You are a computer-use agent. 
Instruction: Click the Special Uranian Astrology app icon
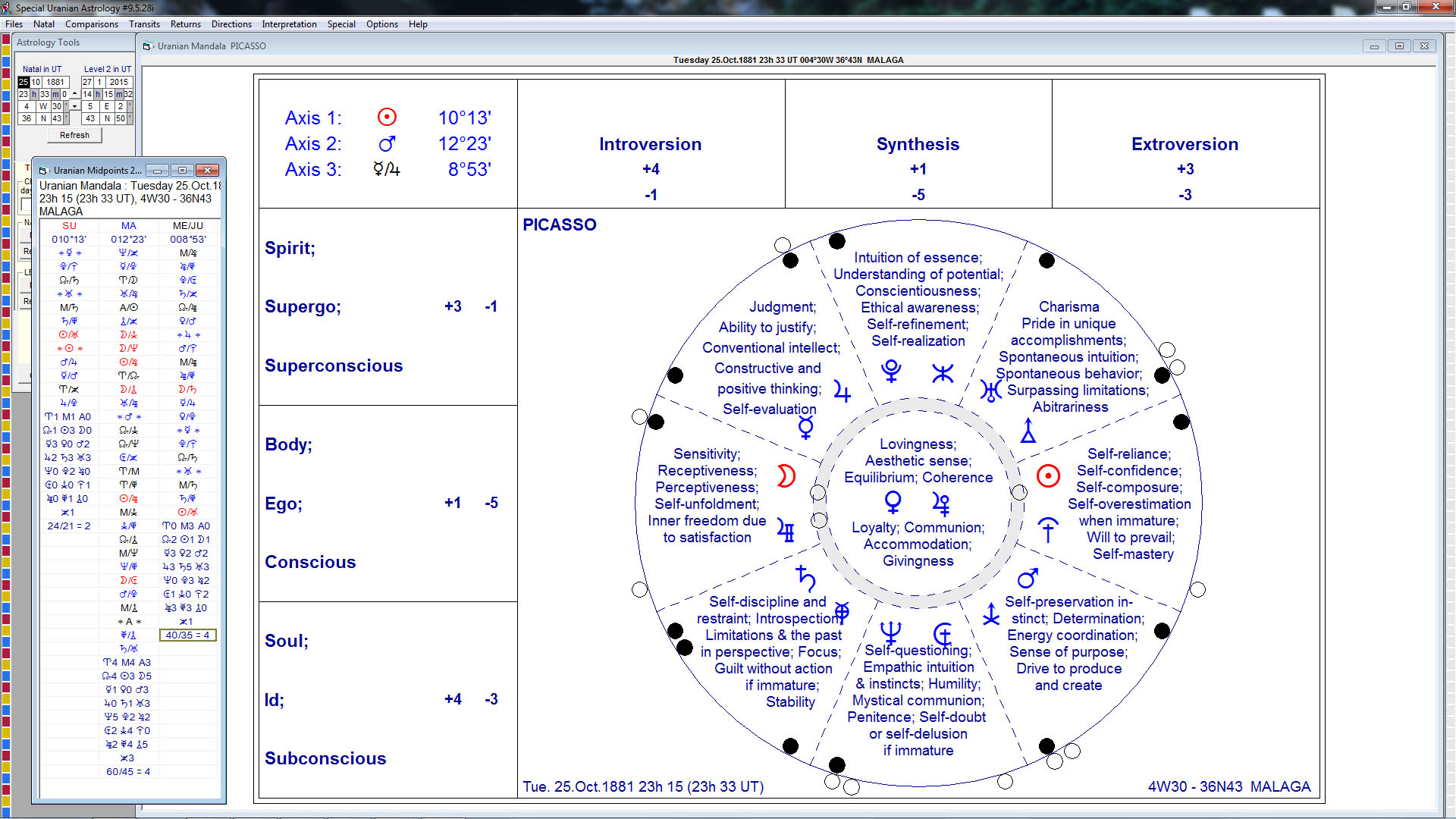pyautogui.click(x=6, y=8)
